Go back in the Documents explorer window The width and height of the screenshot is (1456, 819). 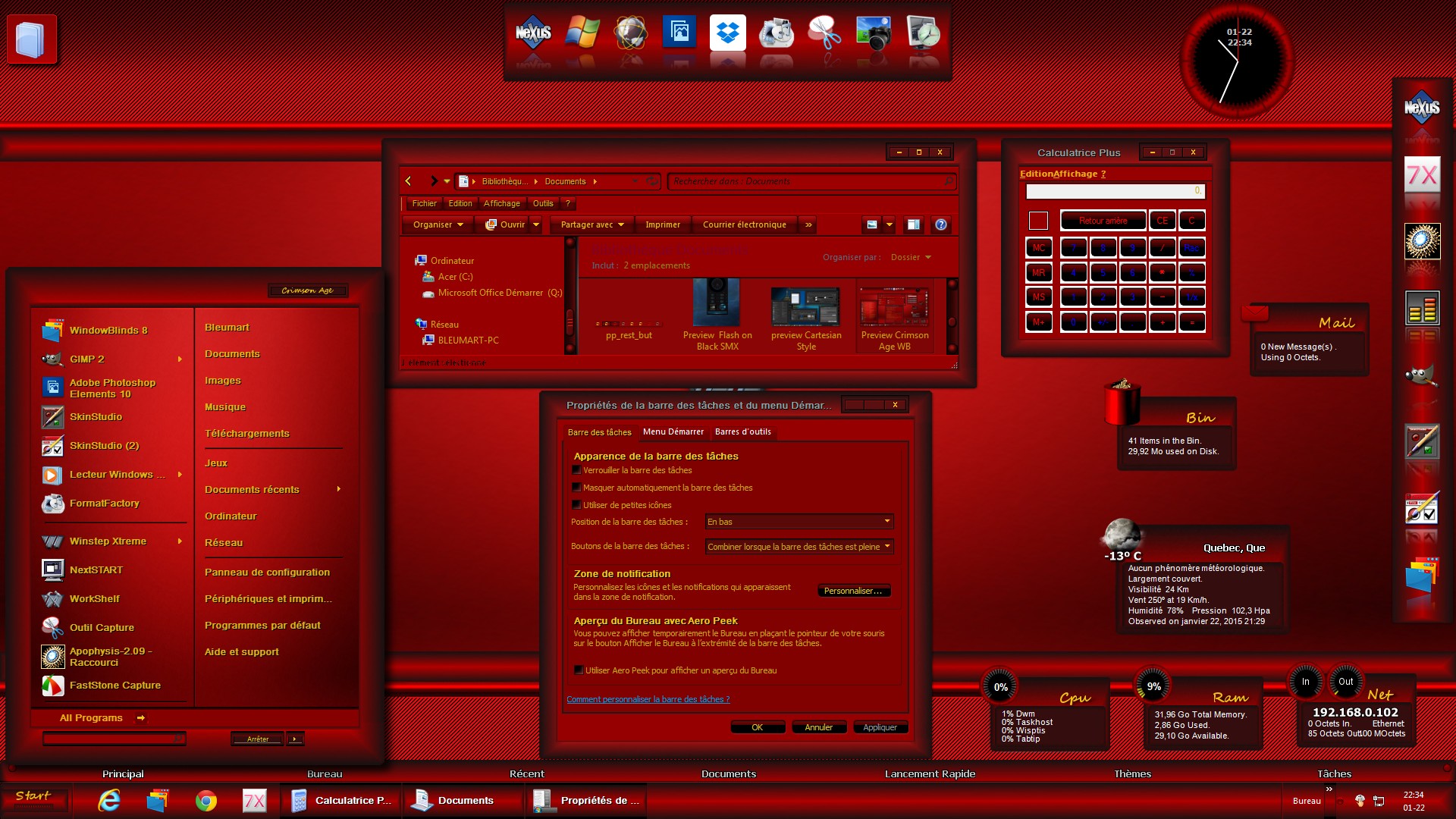[x=409, y=180]
